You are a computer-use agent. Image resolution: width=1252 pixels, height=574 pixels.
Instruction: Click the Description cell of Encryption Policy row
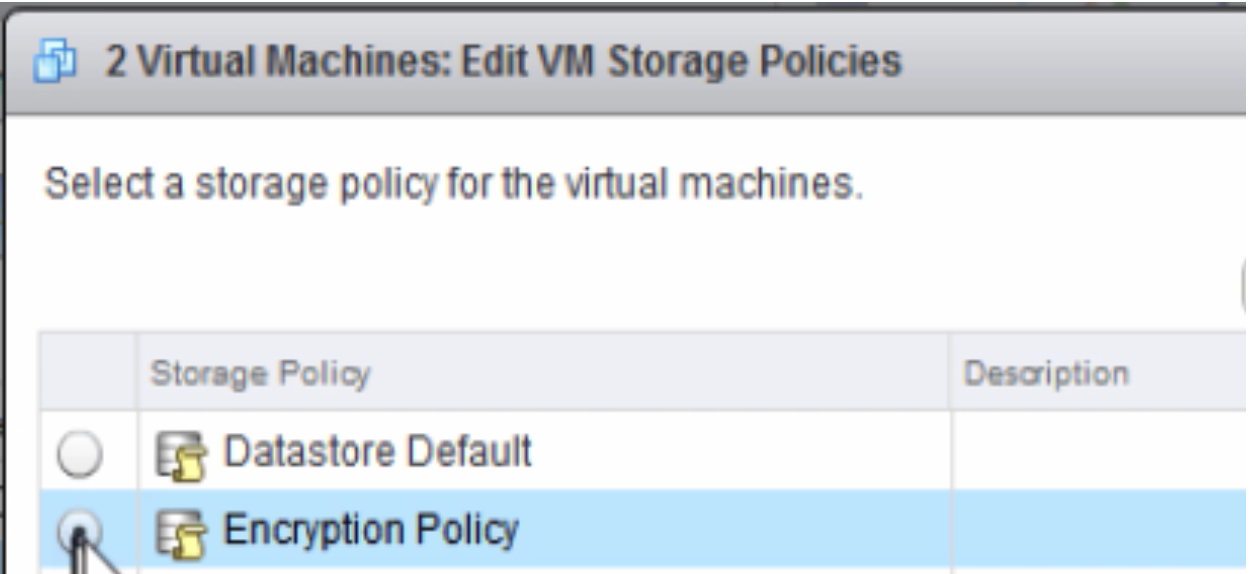click(x=1100, y=530)
